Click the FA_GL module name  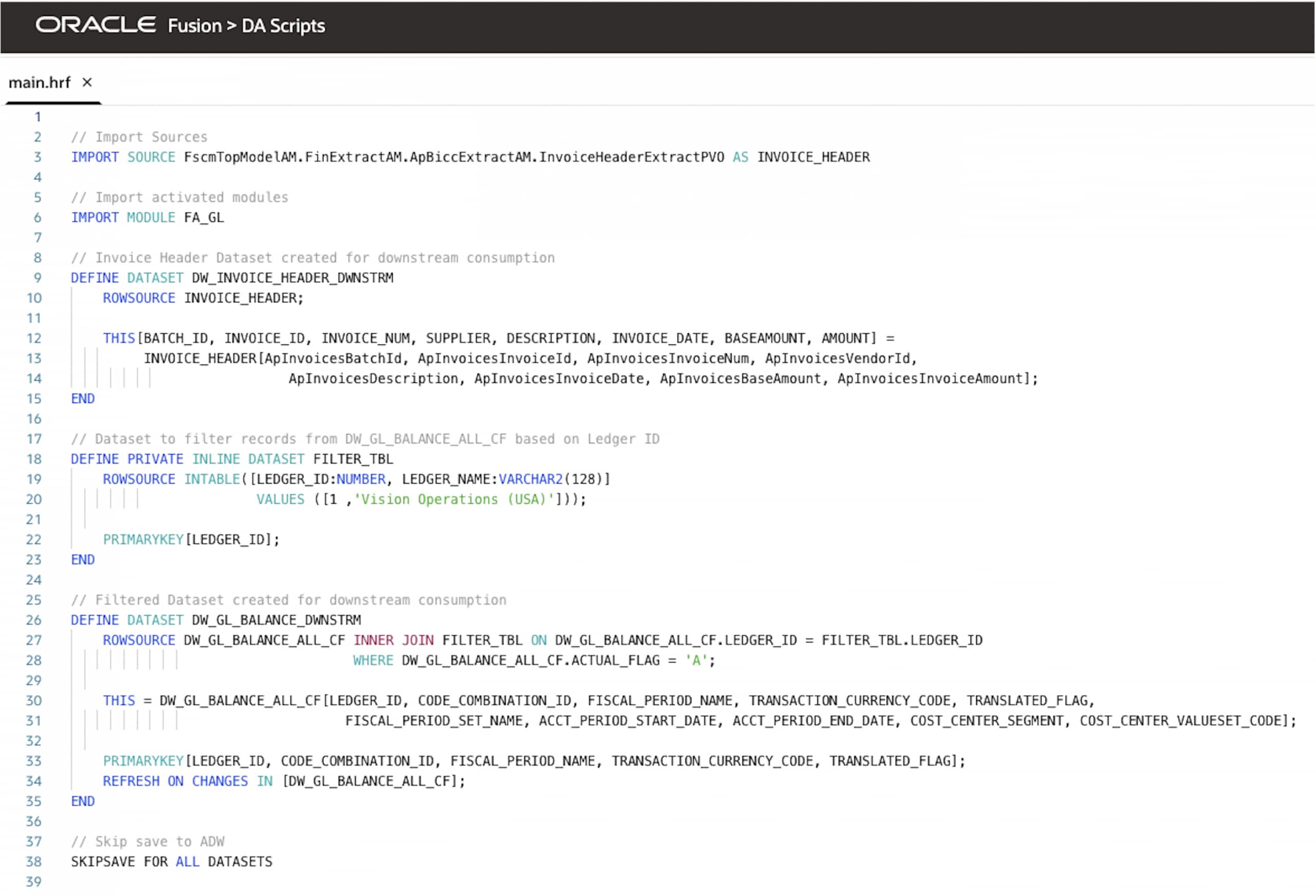pyautogui.click(x=204, y=218)
